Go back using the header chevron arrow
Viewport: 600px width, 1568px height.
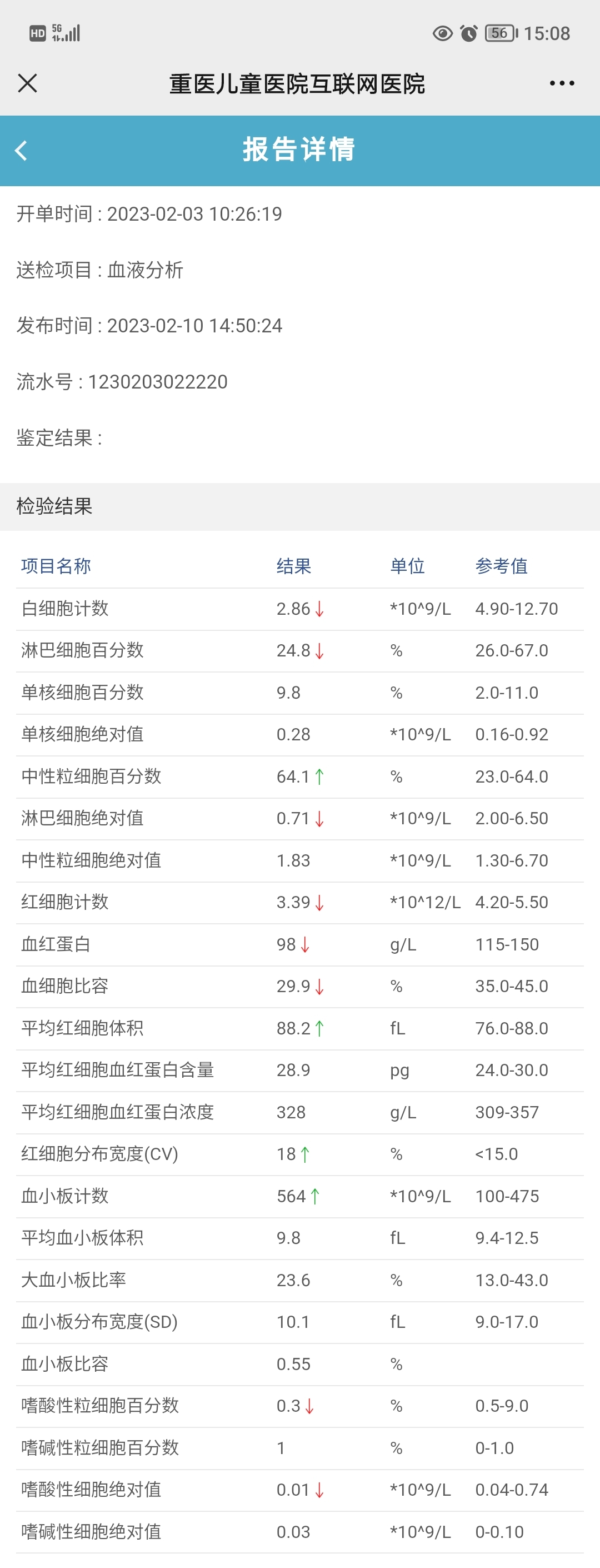21,150
